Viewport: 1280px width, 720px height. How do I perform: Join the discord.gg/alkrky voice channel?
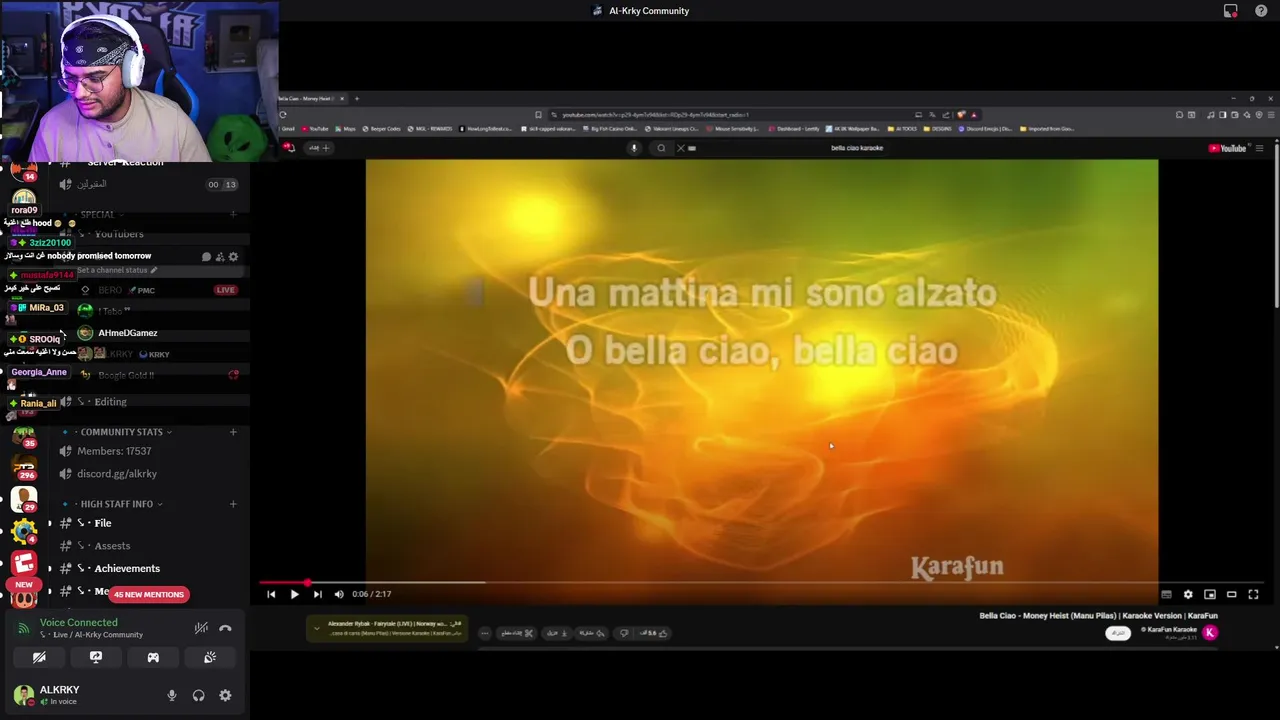click(x=148, y=474)
